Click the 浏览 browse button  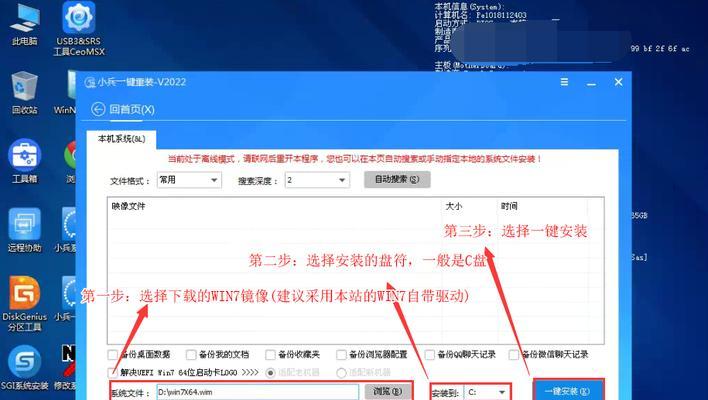coord(388,391)
